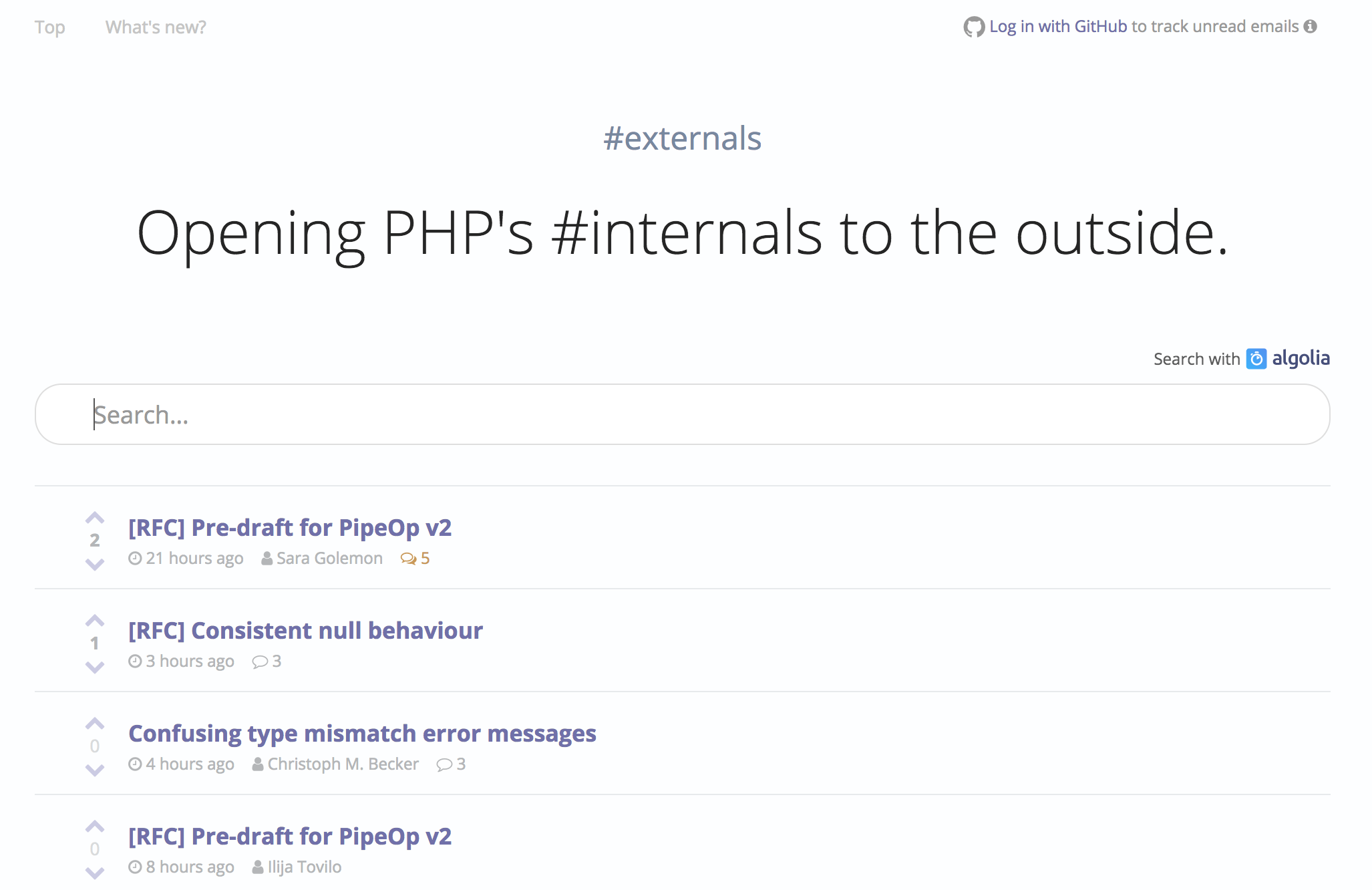Image resolution: width=1372 pixels, height=890 pixels.
Task: Click the comment count icon on PipeOp v2 thread
Action: [x=407, y=558]
